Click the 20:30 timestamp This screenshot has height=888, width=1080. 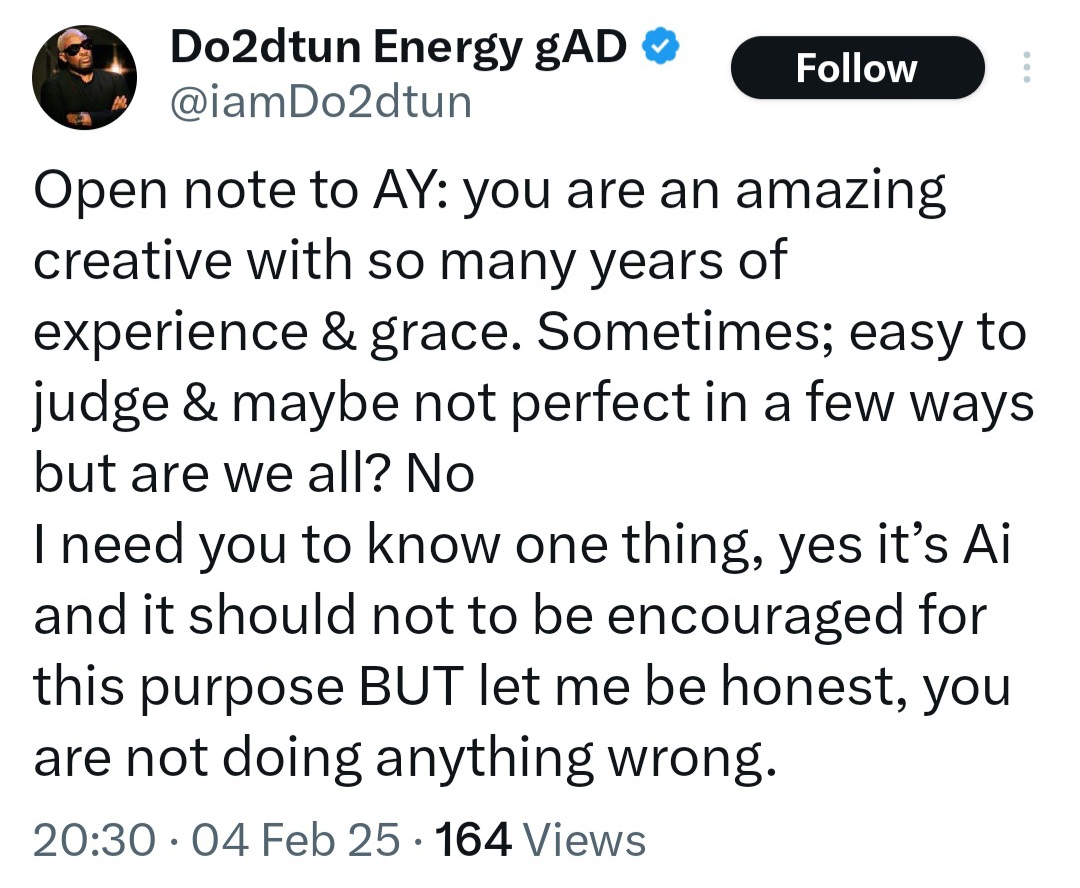[94, 839]
